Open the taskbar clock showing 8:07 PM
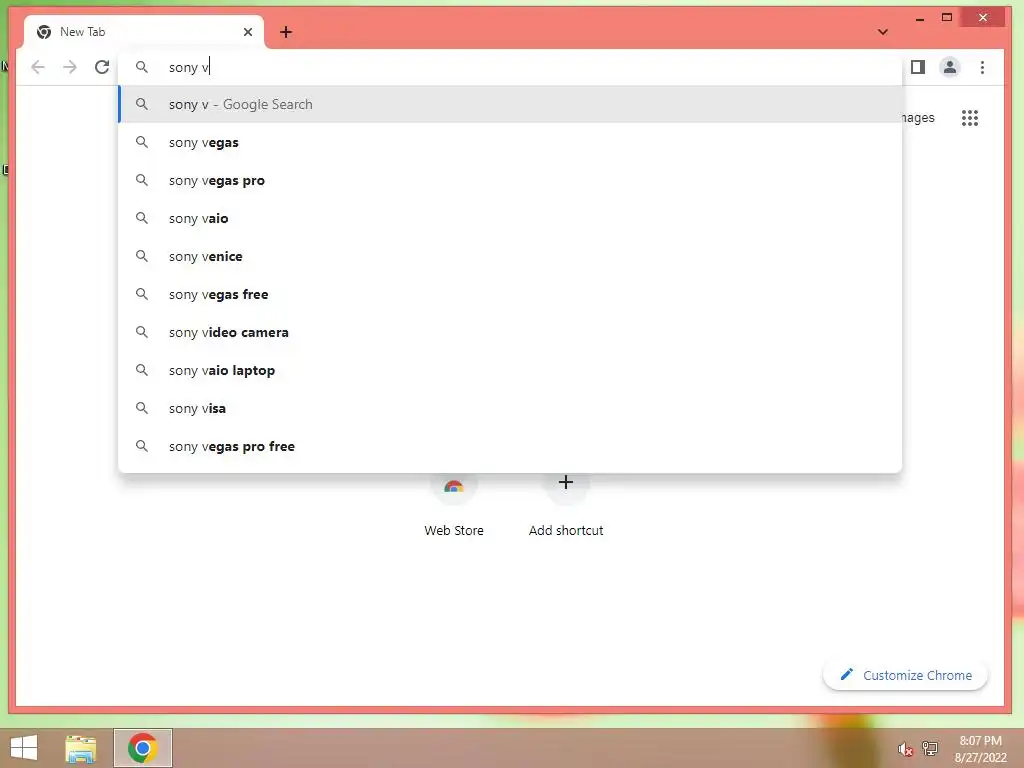Viewport: 1024px width, 768px height. (980, 749)
